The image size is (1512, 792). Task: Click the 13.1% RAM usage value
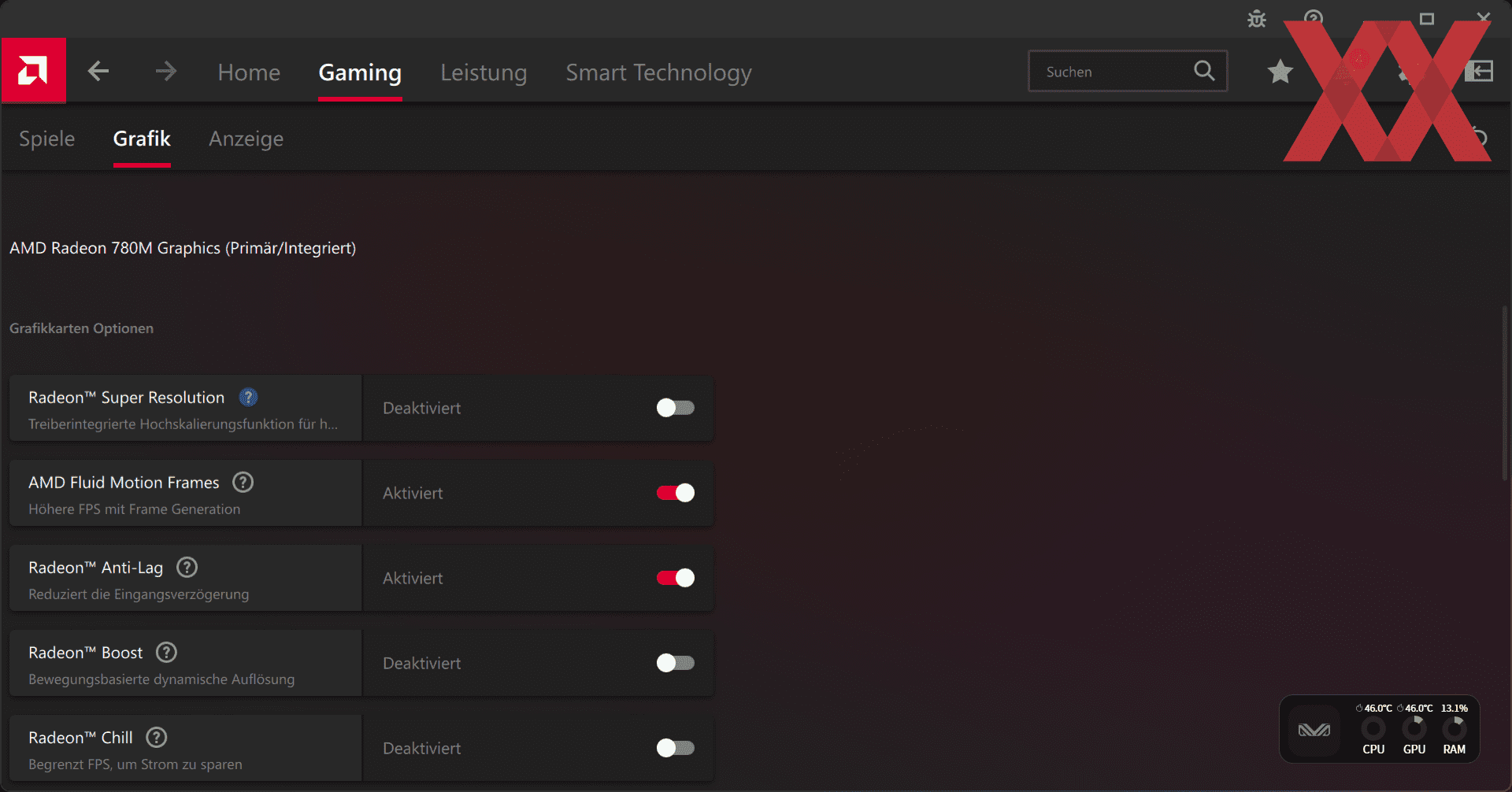tap(1455, 709)
